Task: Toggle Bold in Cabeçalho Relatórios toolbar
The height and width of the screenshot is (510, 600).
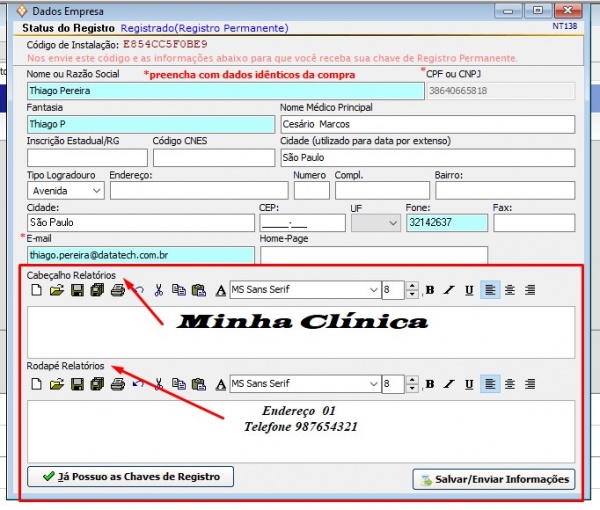Action: pyautogui.click(x=430, y=290)
